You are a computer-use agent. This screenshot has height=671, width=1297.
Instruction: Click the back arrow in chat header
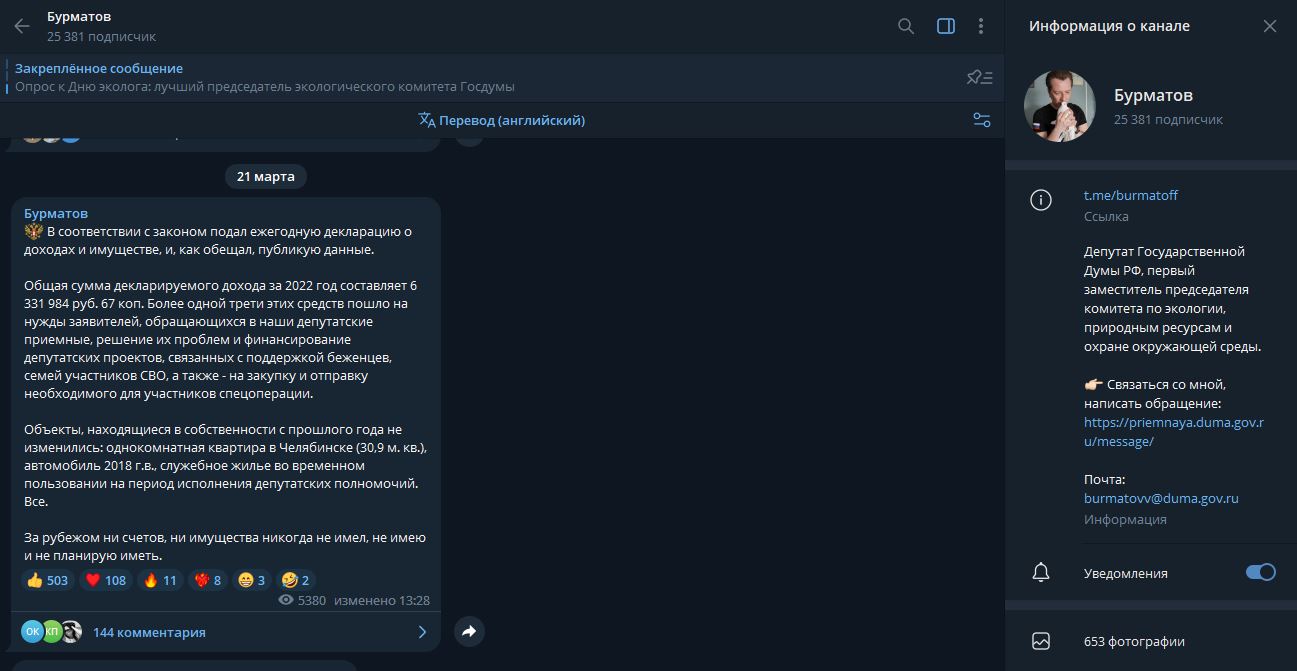22,27
